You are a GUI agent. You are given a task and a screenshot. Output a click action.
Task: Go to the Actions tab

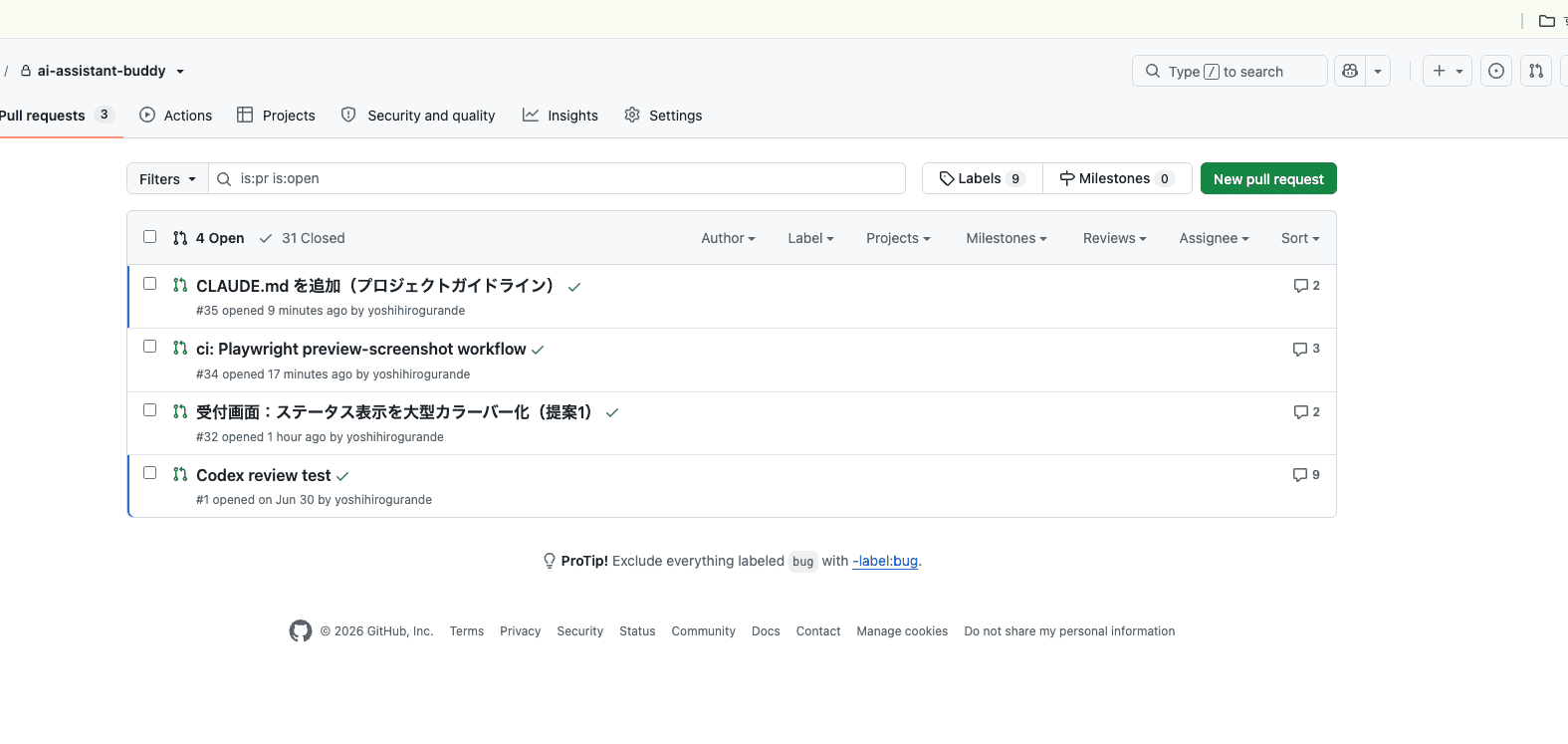[176, 116]
